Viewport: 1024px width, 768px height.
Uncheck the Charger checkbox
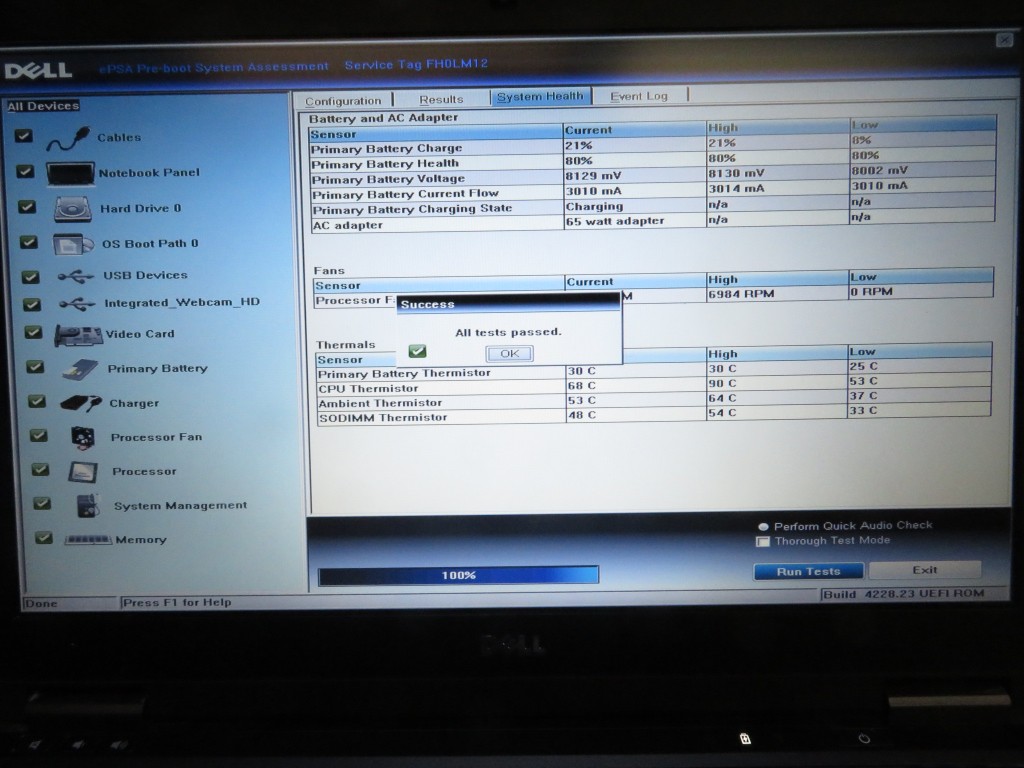[x=37, y=401]
